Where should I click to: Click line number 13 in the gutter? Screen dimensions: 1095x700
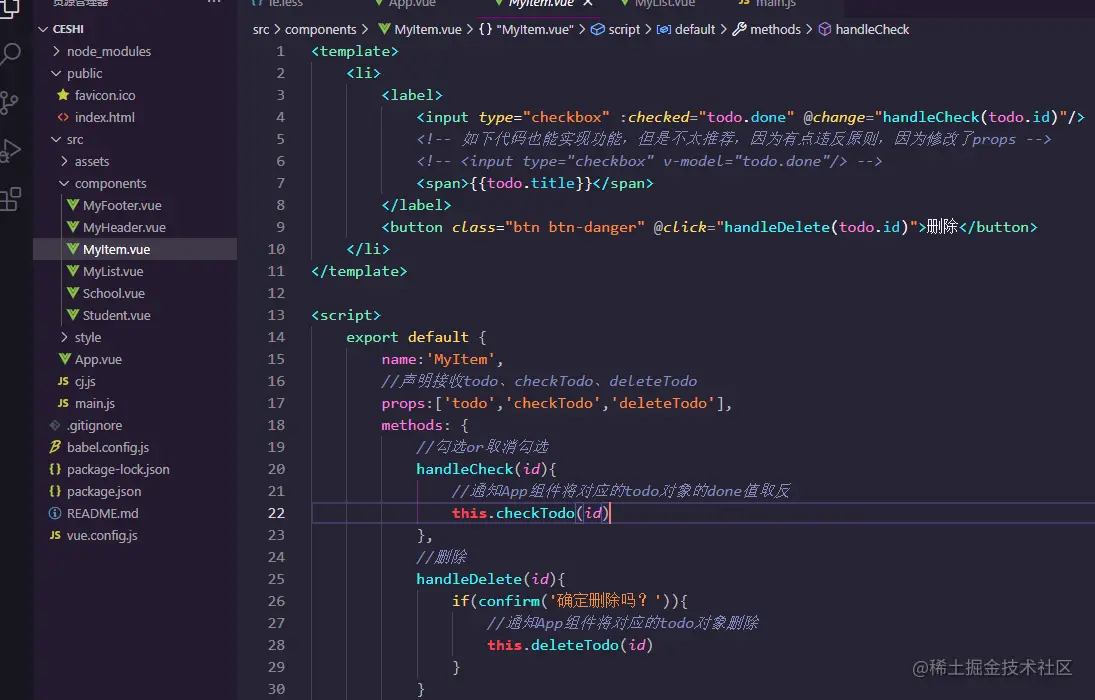(x=277, y=315)
